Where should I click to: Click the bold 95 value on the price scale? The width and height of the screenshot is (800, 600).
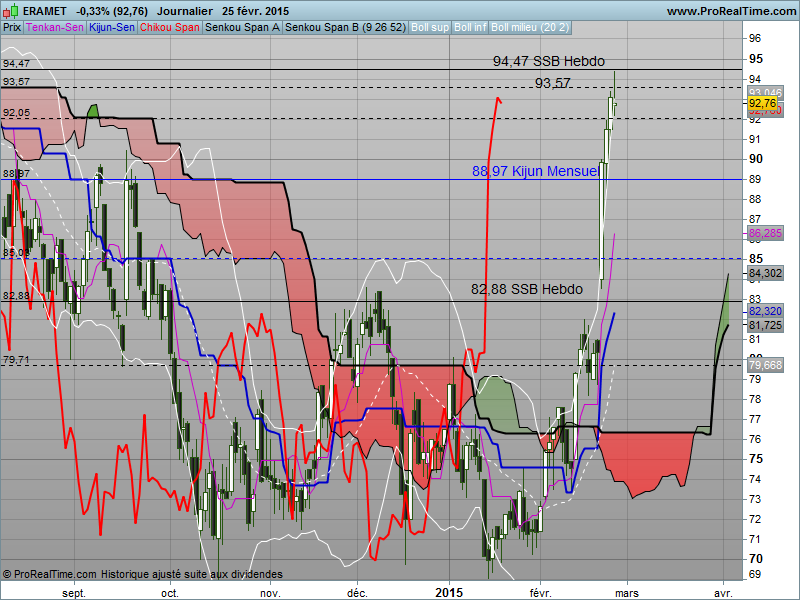pyautogui.click(x=756, y=59)
